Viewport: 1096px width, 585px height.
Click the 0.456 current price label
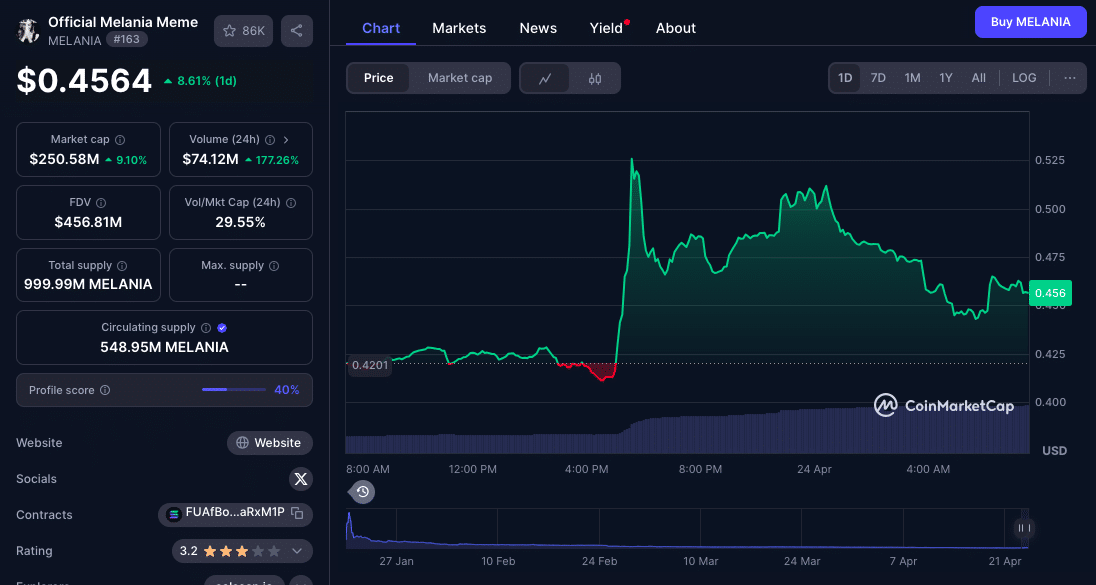tap(1049, 293)
